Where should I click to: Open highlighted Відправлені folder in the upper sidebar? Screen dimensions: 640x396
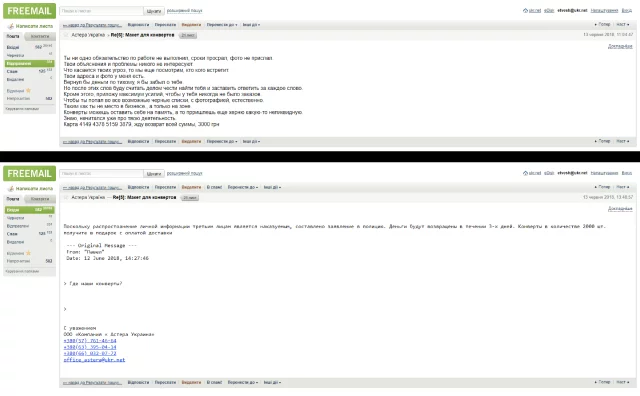(29, 63)
